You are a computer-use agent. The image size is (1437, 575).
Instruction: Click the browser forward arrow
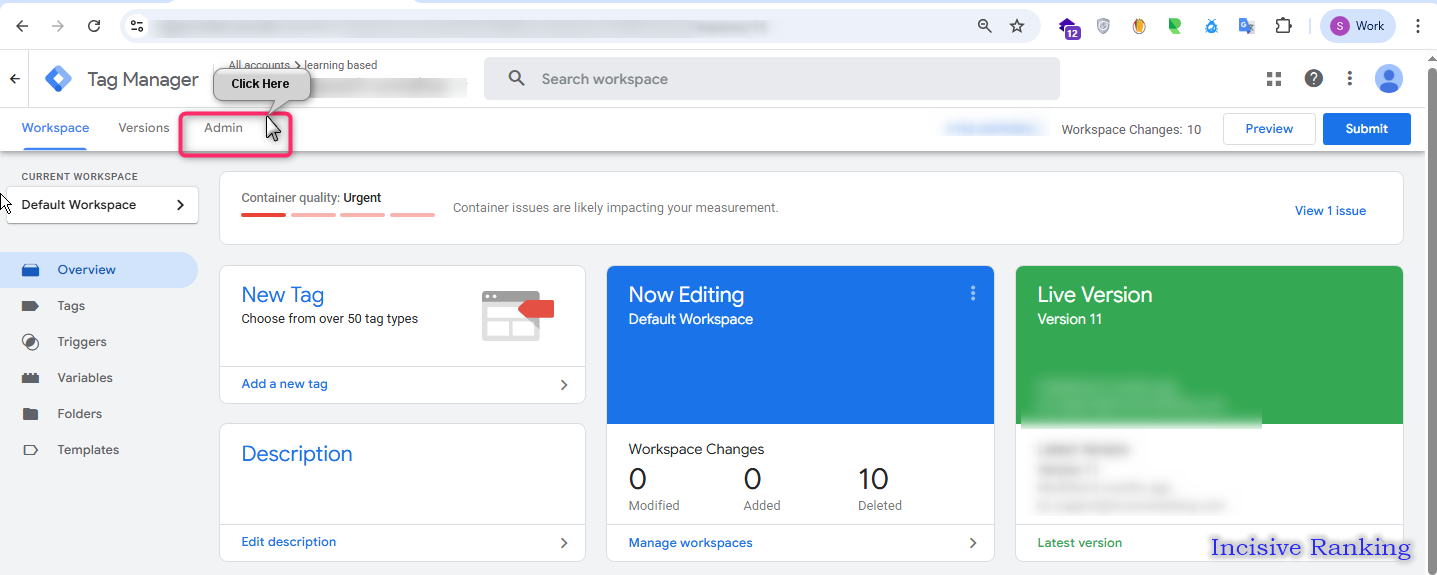point(58,26)
